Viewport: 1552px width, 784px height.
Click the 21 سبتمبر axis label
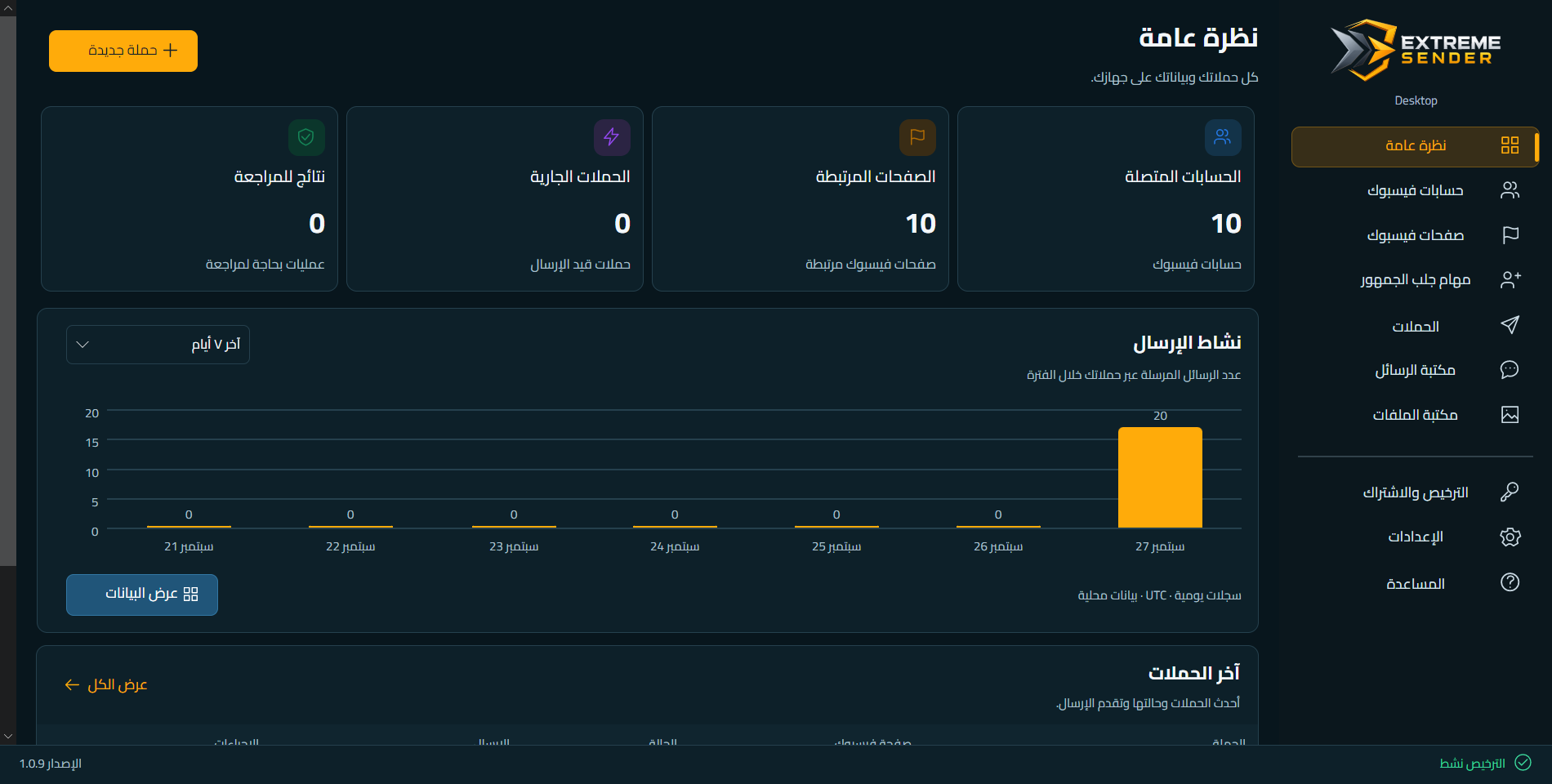coord(189,546)
